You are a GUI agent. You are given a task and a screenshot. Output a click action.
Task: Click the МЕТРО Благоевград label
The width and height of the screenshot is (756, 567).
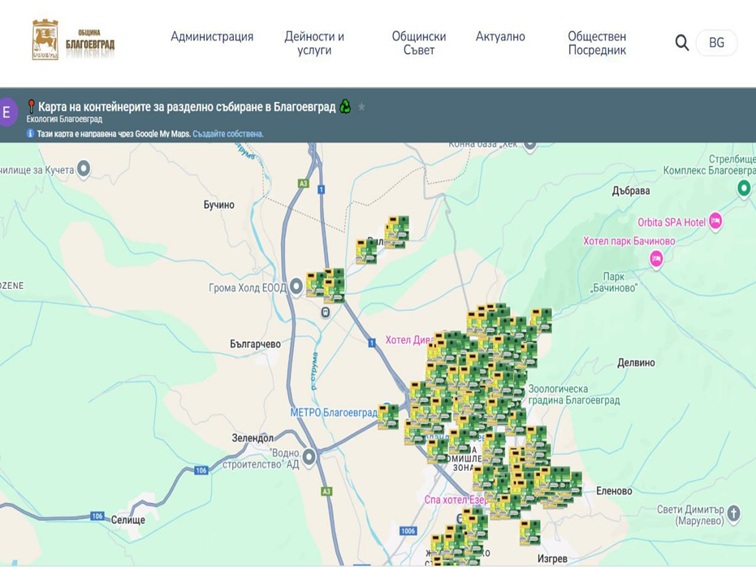[334, 413]
